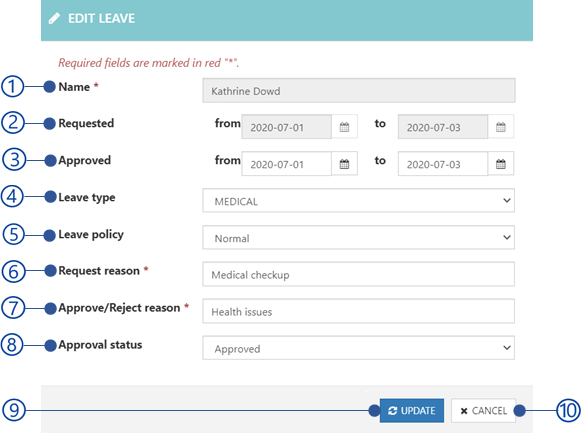
Task: Open calendar for Requested to date
Action: click(x=501, y=127)
